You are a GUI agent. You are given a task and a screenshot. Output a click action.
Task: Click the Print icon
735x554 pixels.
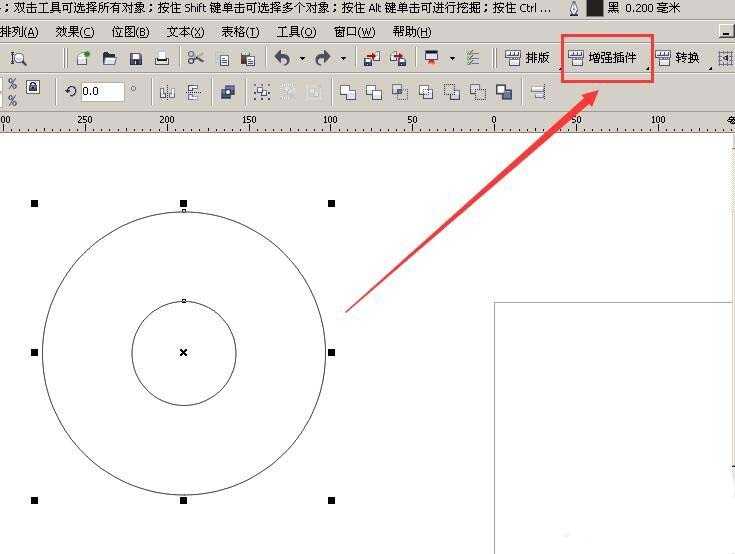(161, 59)
